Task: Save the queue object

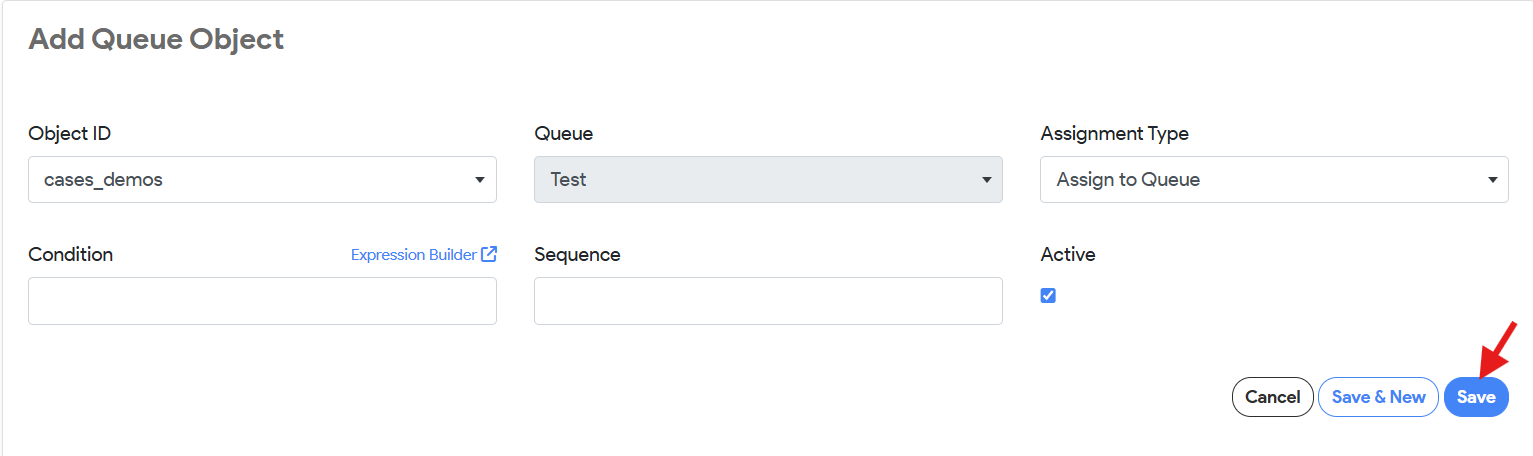Action: click(x=1476, y=397)
